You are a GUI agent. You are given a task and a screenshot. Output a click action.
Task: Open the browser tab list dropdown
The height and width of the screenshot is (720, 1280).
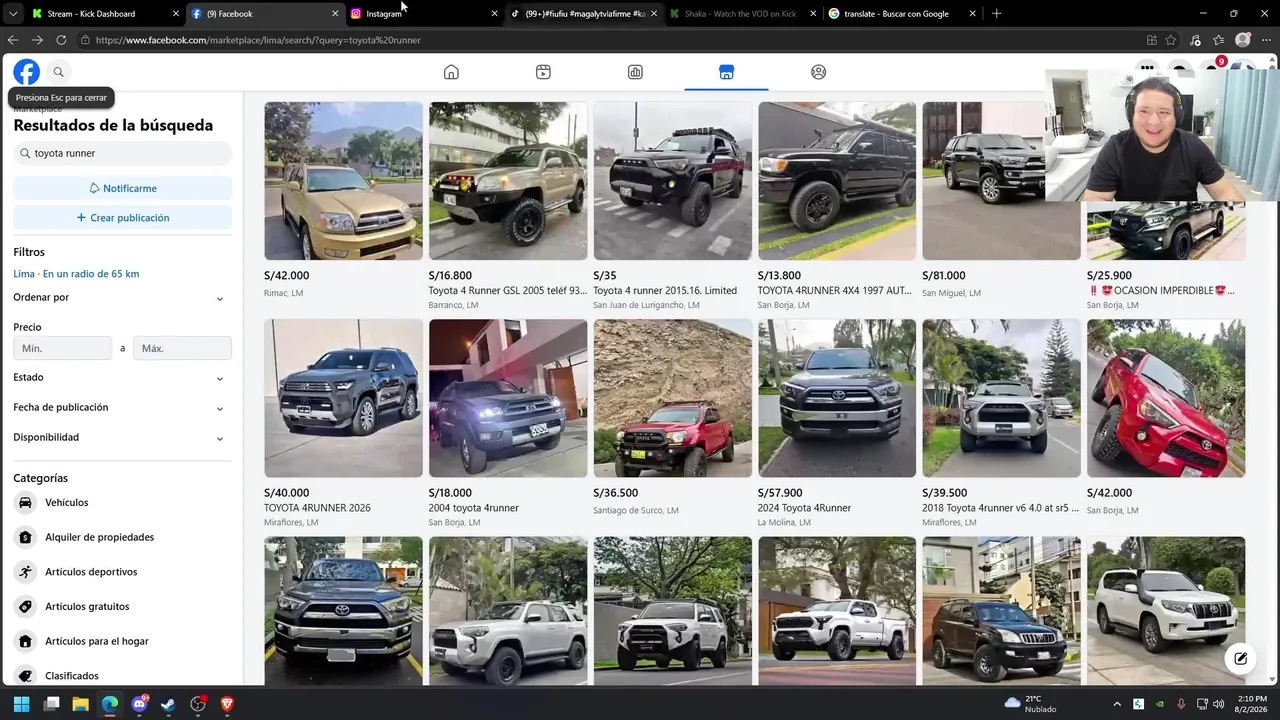click(x=13, y=14)
